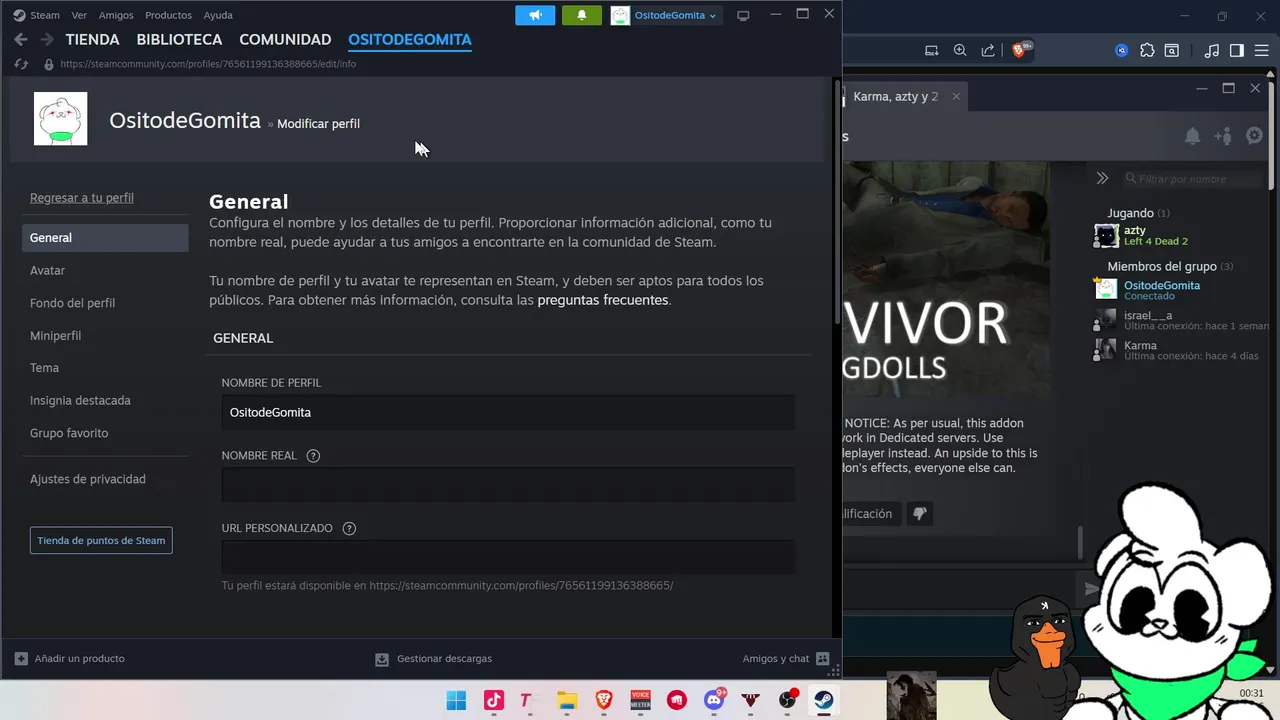The height and width of the screenshot is (720, 1280).
Task: Open Ayuda menu
Action: (218, 15)
